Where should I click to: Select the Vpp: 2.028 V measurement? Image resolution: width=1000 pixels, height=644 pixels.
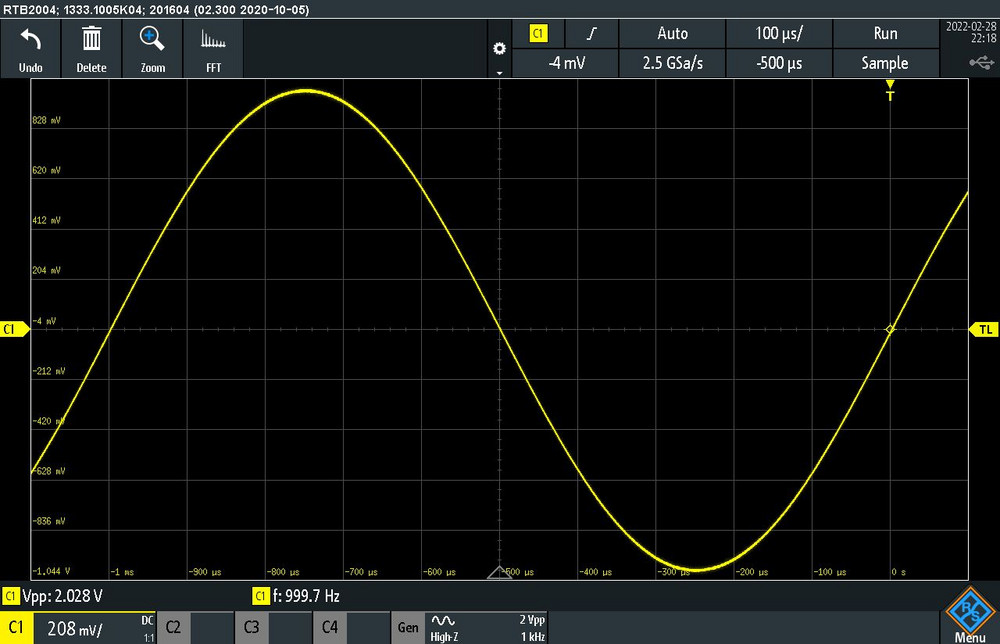[53, 596]
